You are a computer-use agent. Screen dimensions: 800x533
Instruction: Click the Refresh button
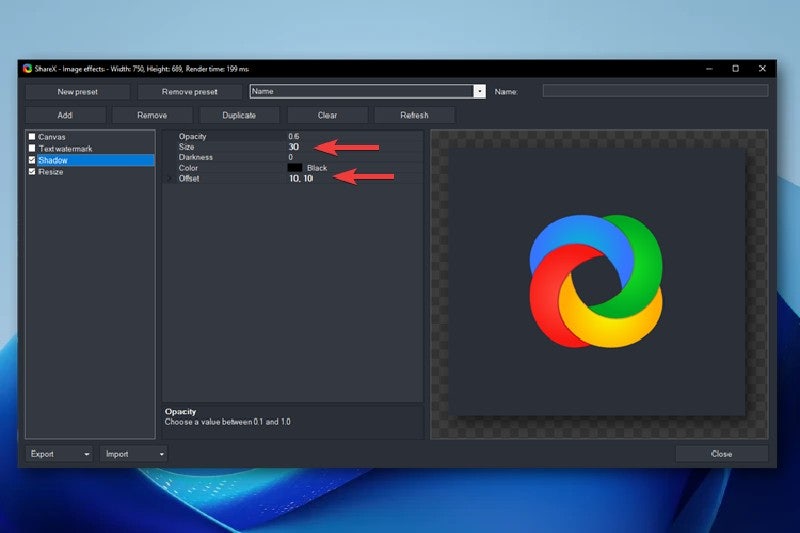pos(414,115)
